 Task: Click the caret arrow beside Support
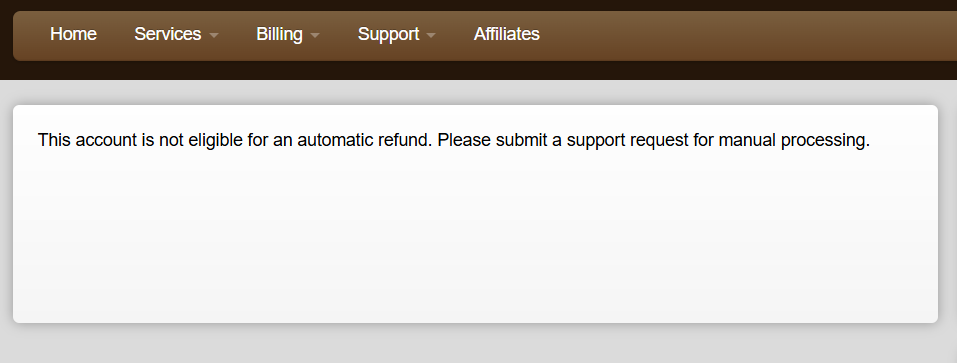(431, 36)
